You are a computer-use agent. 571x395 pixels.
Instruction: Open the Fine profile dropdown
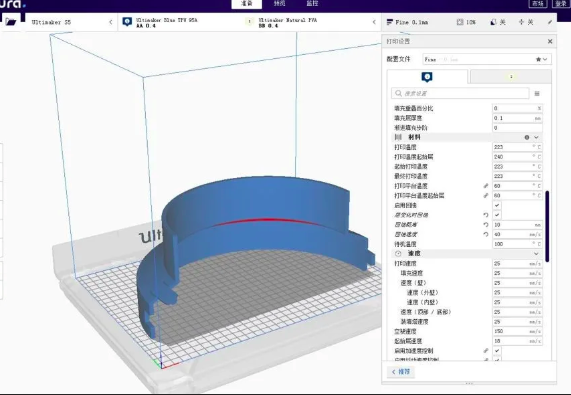(487, 59)
